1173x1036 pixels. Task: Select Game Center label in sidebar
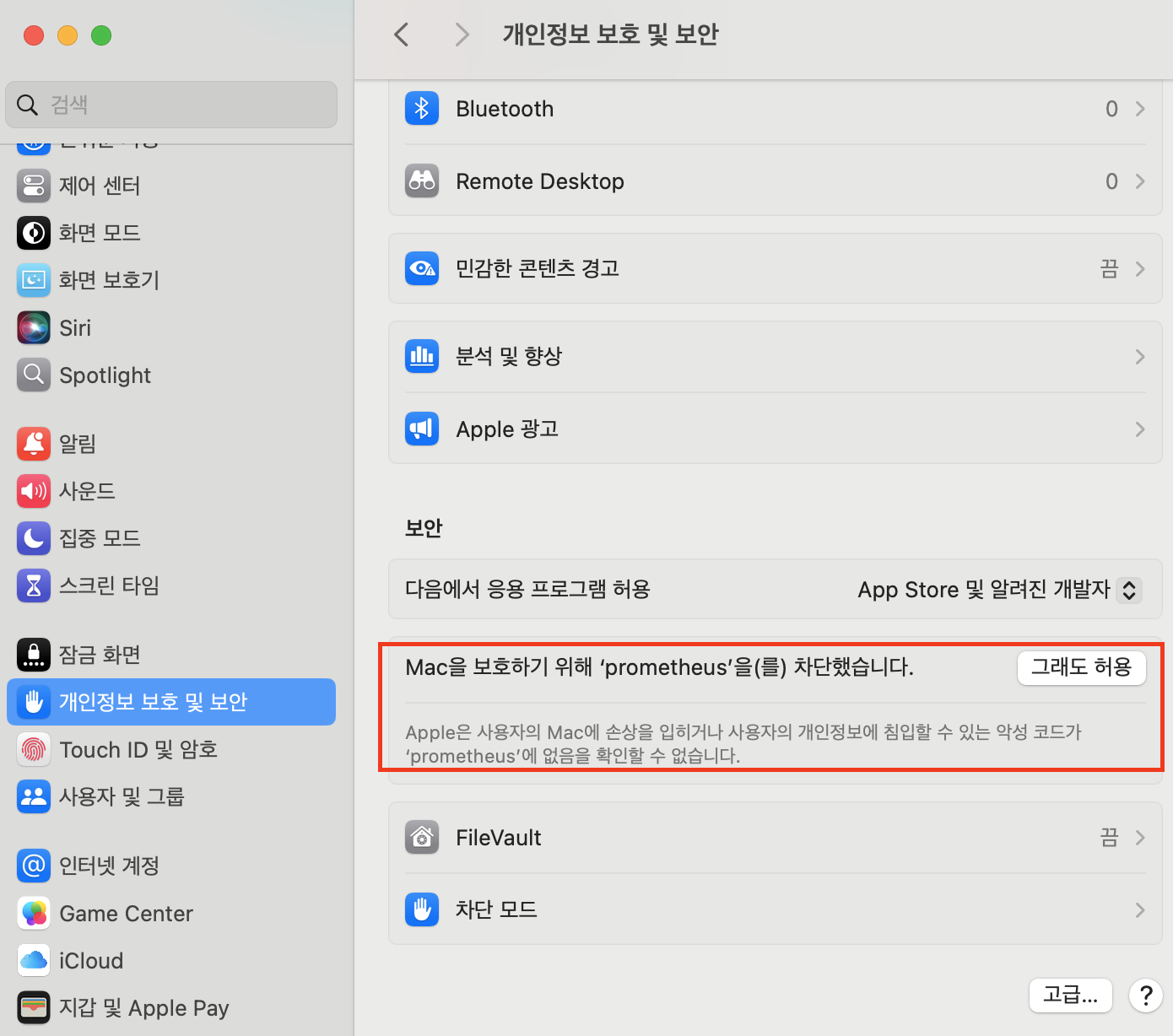(127, 914)
